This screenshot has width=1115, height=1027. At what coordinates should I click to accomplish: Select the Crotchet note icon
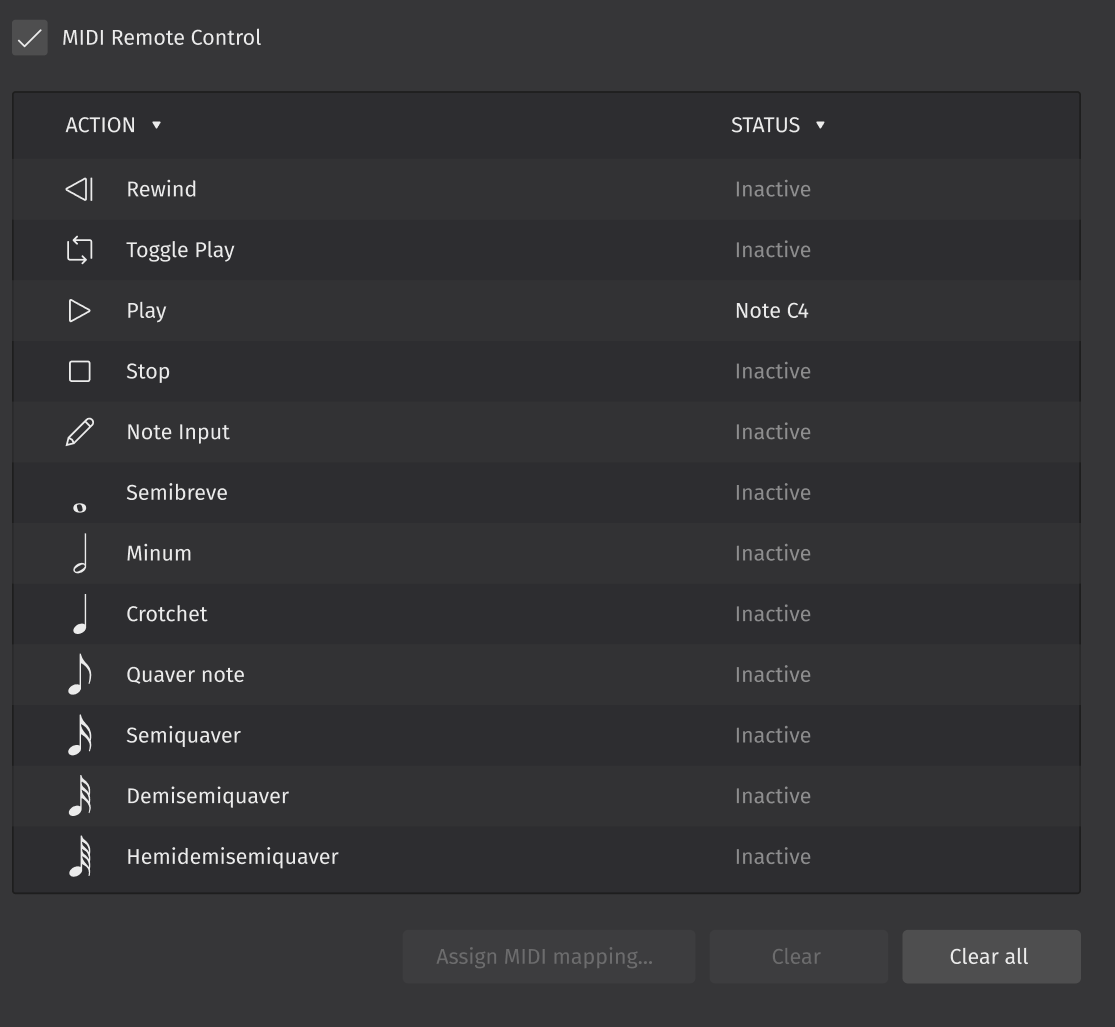[x=79, y=613]
